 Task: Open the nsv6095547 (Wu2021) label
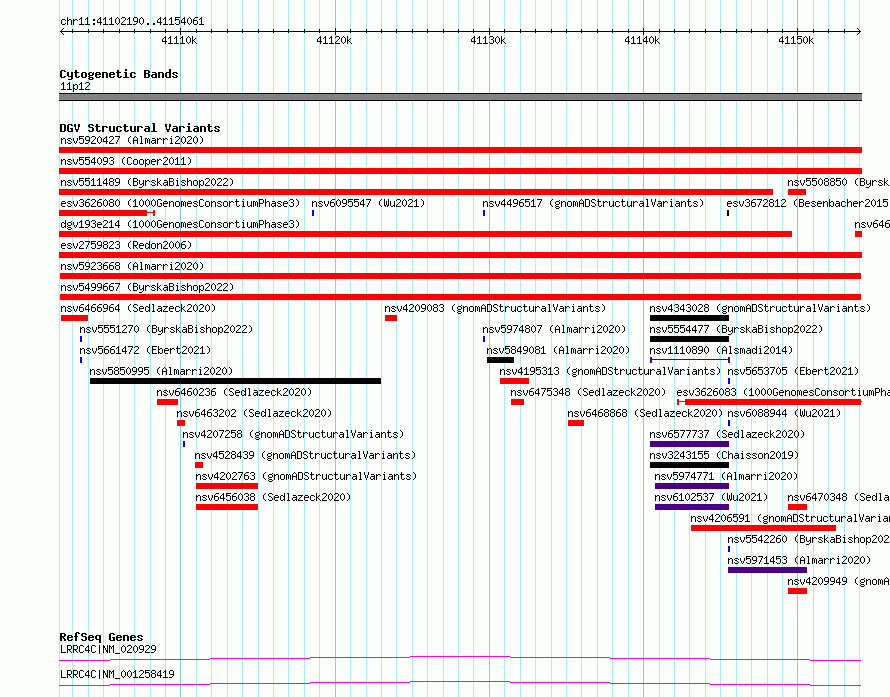[368, 203]
